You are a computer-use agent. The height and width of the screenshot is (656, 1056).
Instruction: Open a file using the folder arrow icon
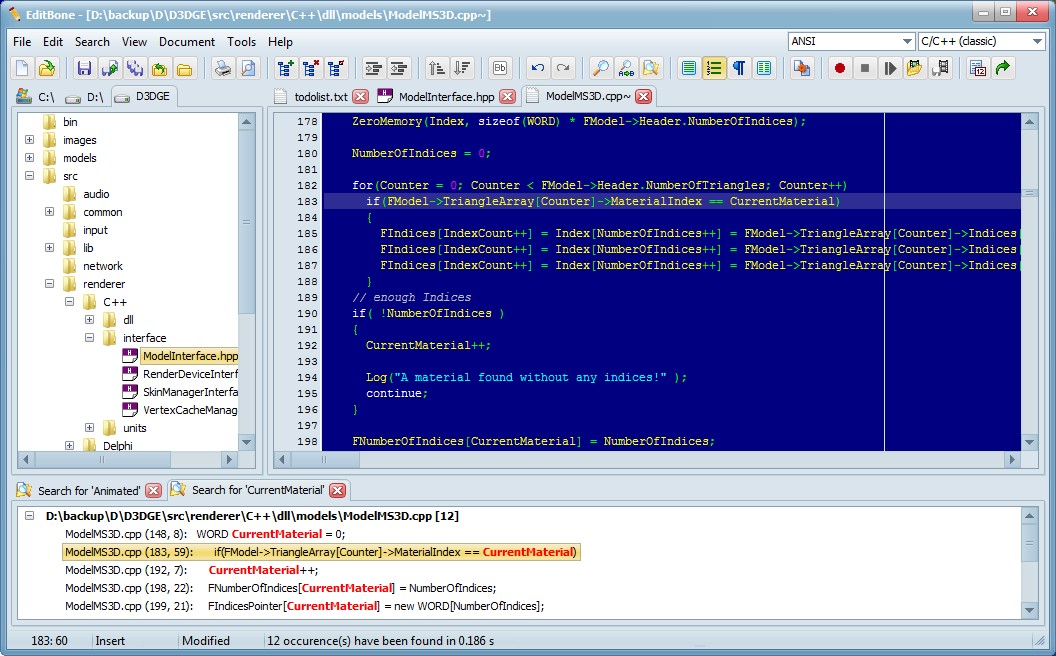click(x=47, y=68)
